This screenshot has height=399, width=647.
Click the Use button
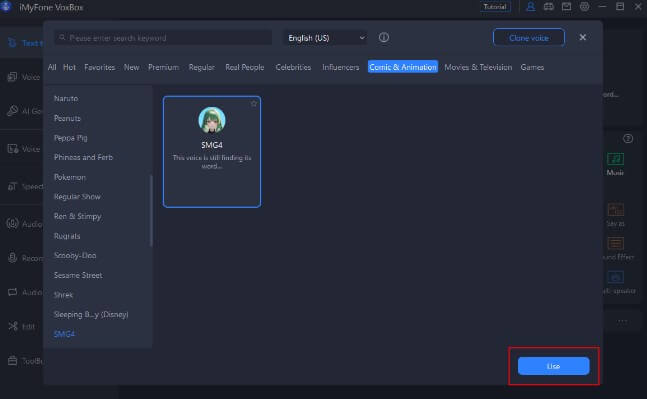(553, 366)
